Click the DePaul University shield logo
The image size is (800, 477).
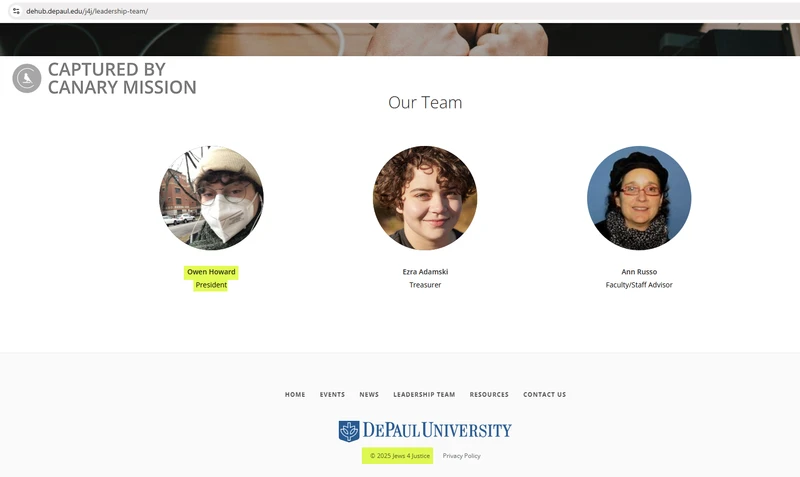tap(349, 431)
